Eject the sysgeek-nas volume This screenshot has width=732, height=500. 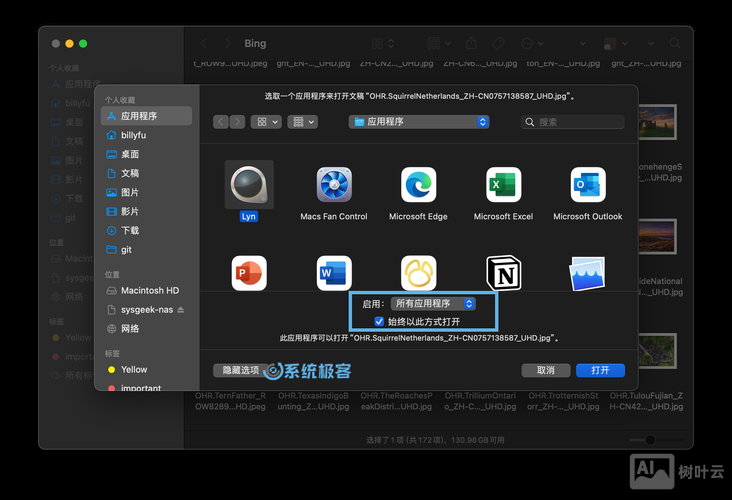(x=181, y=310)
